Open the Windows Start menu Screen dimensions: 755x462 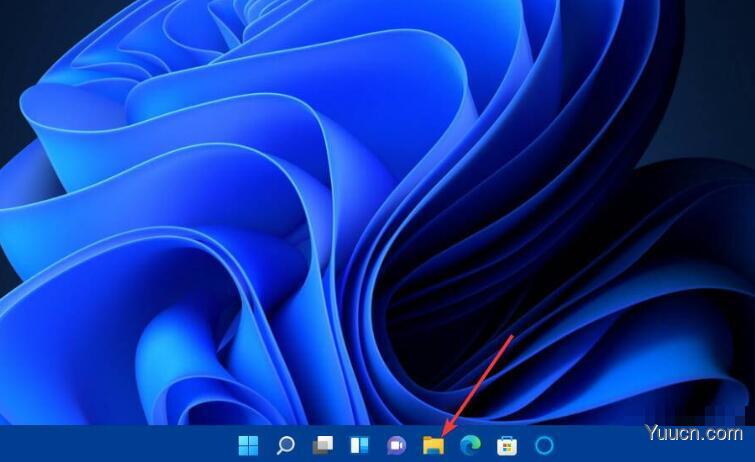pos(248,445)
